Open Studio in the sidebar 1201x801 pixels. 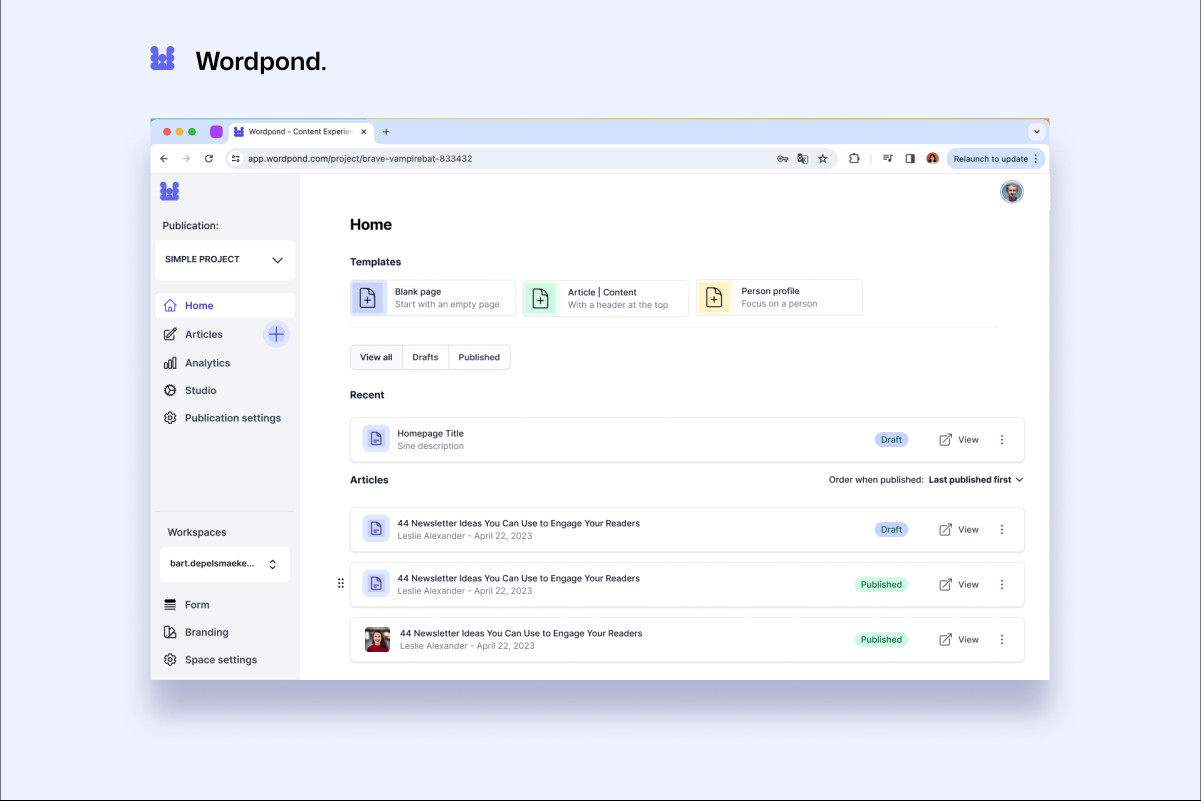[200, 391]
